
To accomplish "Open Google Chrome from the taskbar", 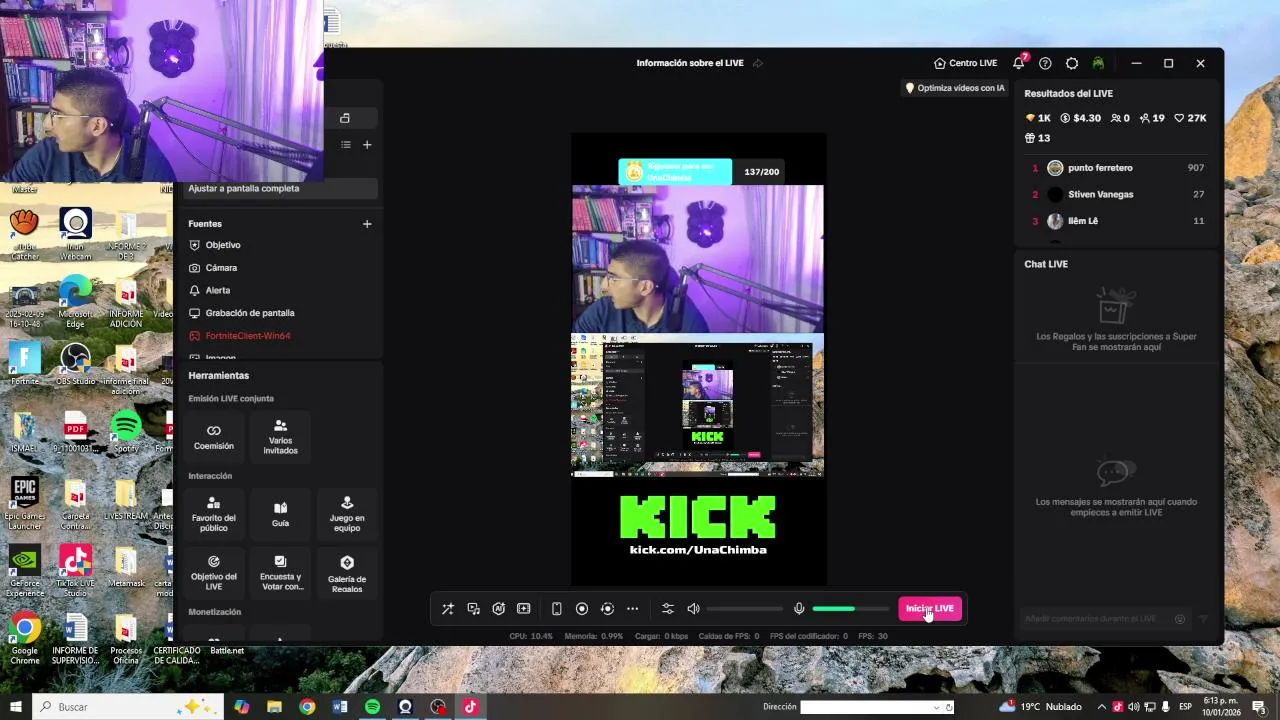I will [307, 707].
